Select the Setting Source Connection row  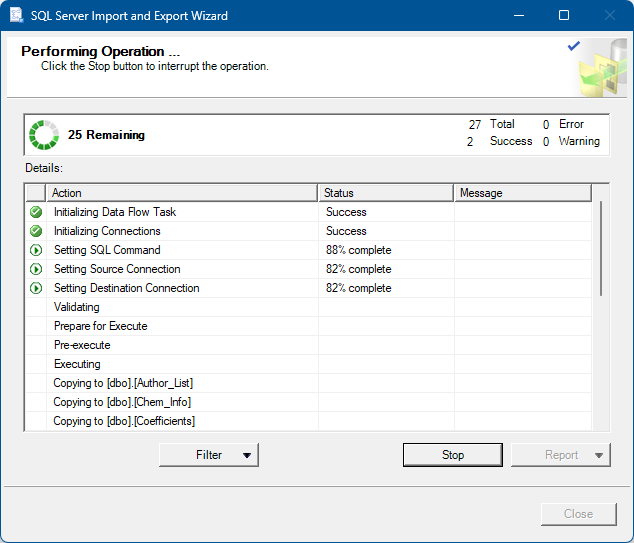tap(309, 269)
